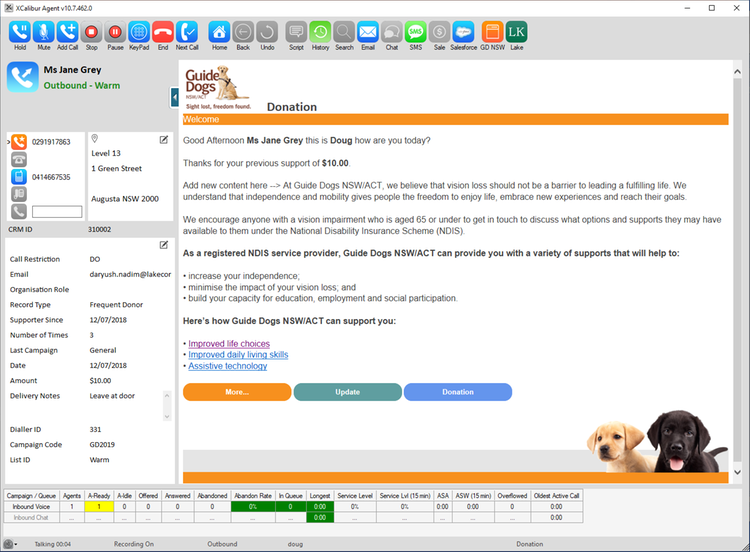Click the Recording On status text
The width and height of the screenshot is (750, 552).
(134, 544)
